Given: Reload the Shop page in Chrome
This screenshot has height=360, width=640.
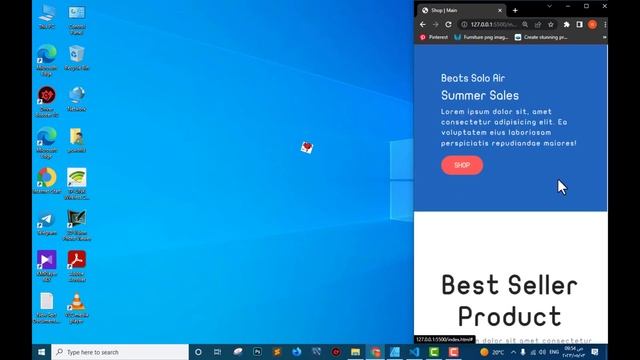Looking at the screenshot, I should pyautogui.click(x=448, y=24).
